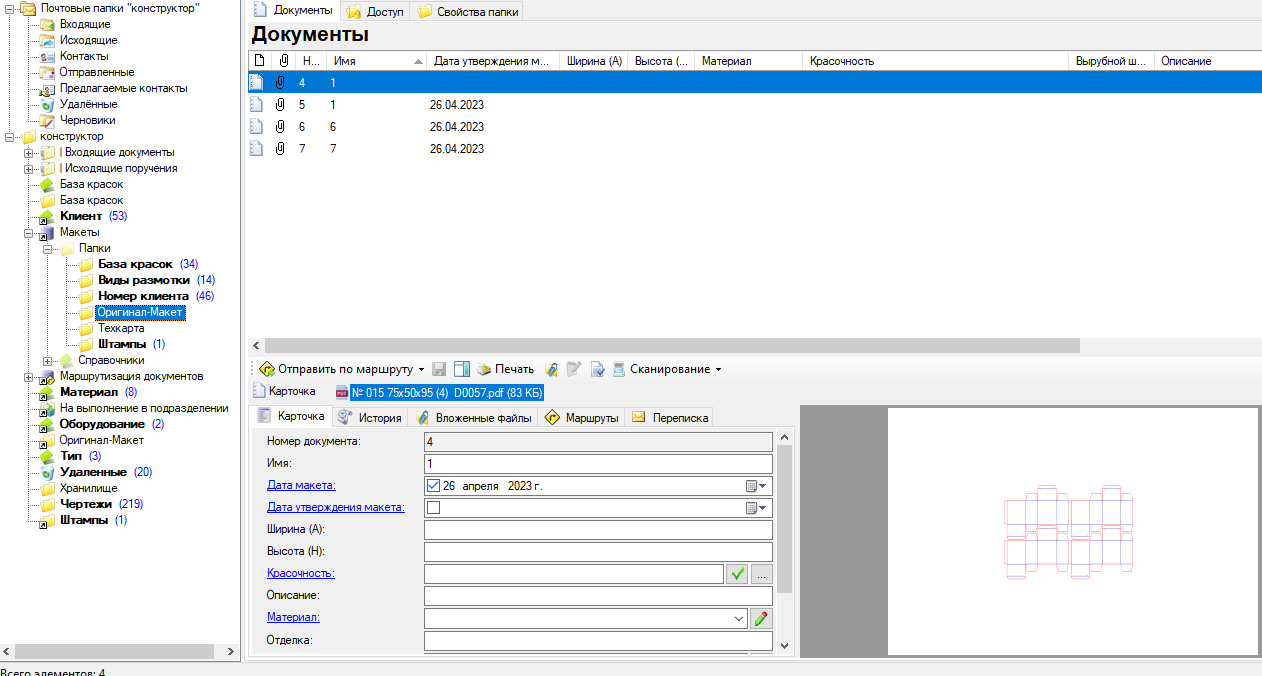The image size is (1262, 676).
Task: Click the tree panel horizontal scrollbar
Action: (115, 651)
